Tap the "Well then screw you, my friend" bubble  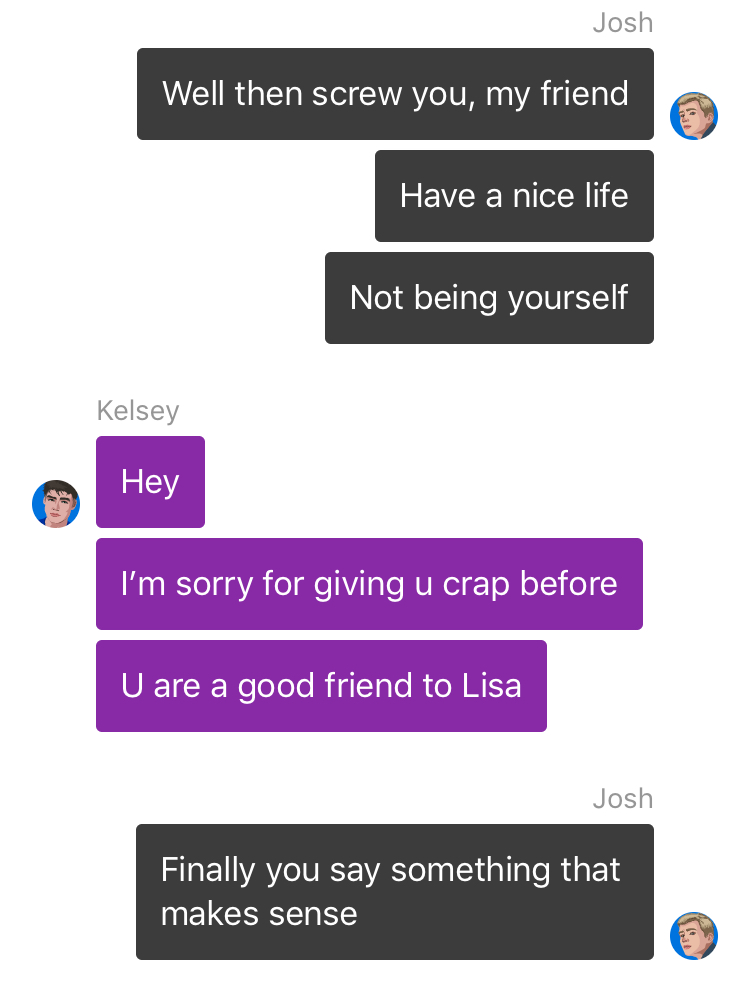click(x=396, y=94)
